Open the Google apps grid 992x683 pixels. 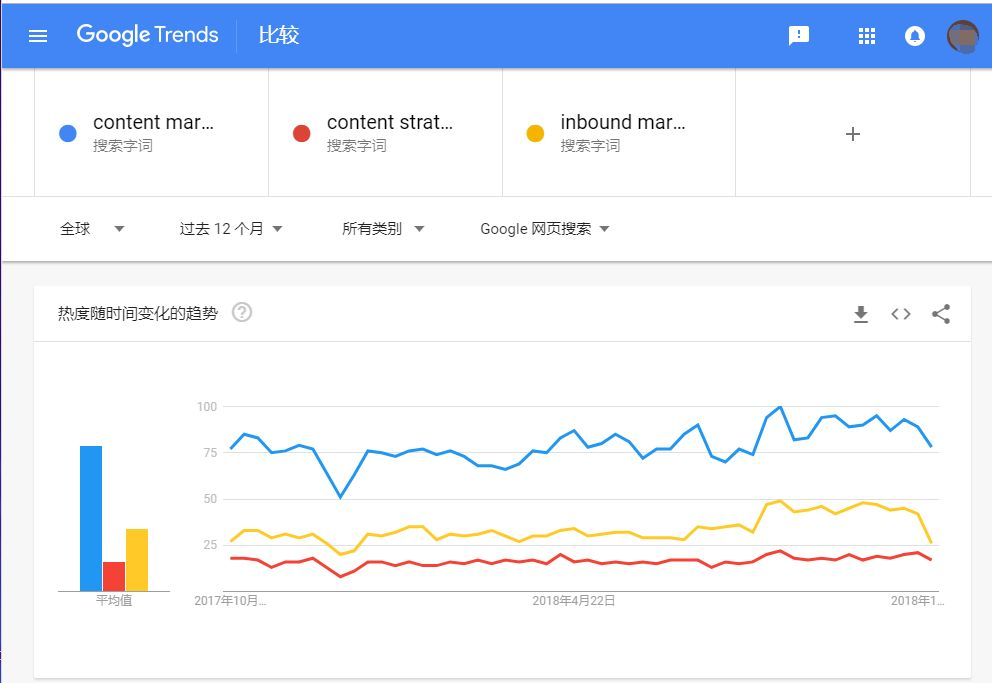coord(867,36)
